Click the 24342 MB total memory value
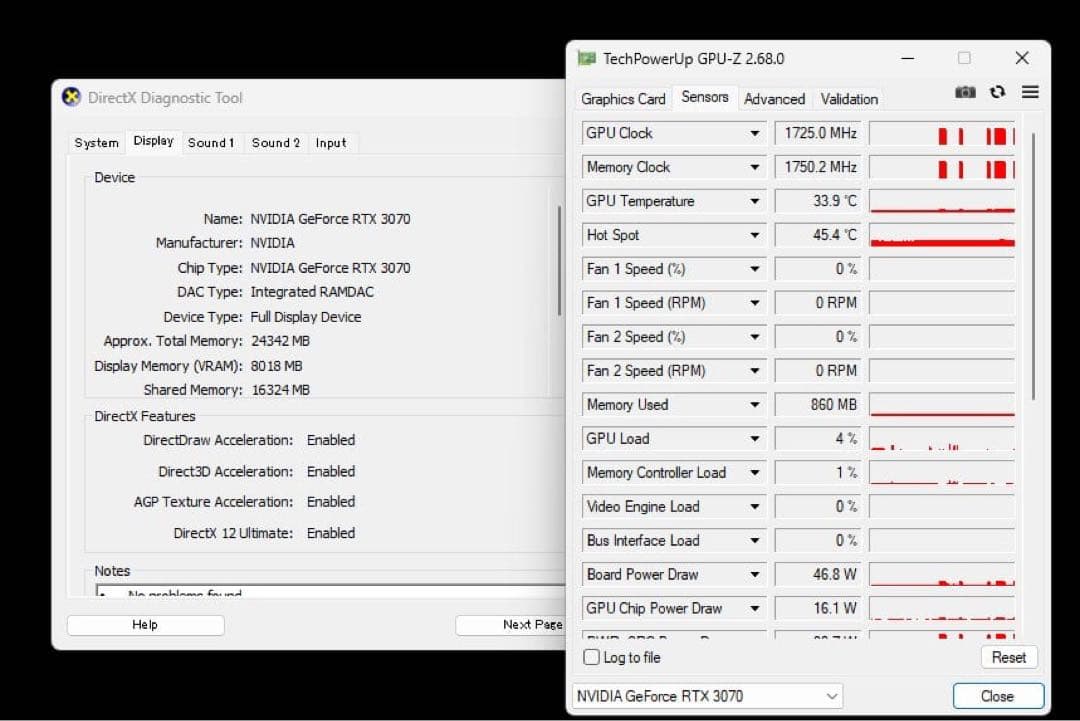 (x=280, y=341)
